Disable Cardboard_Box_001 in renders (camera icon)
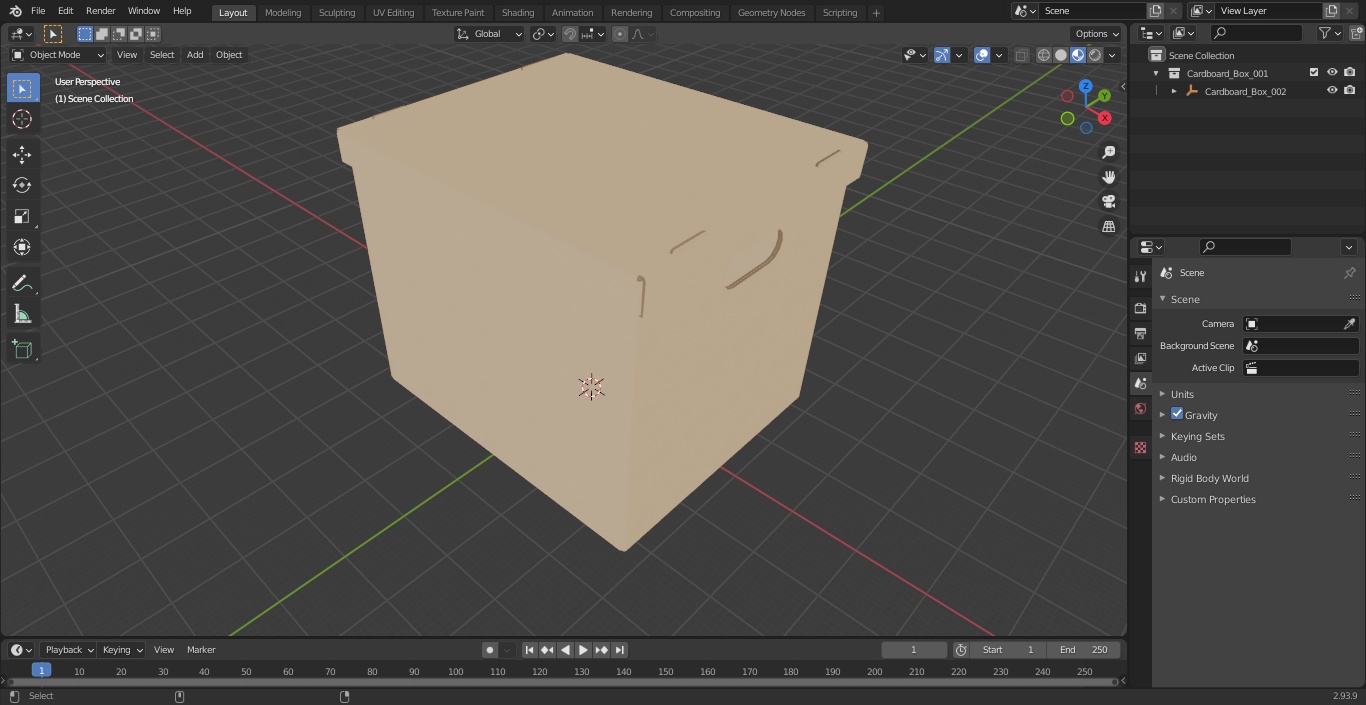The height and width of the screenshot is (705, 1366). click(x=1350, y=73)
